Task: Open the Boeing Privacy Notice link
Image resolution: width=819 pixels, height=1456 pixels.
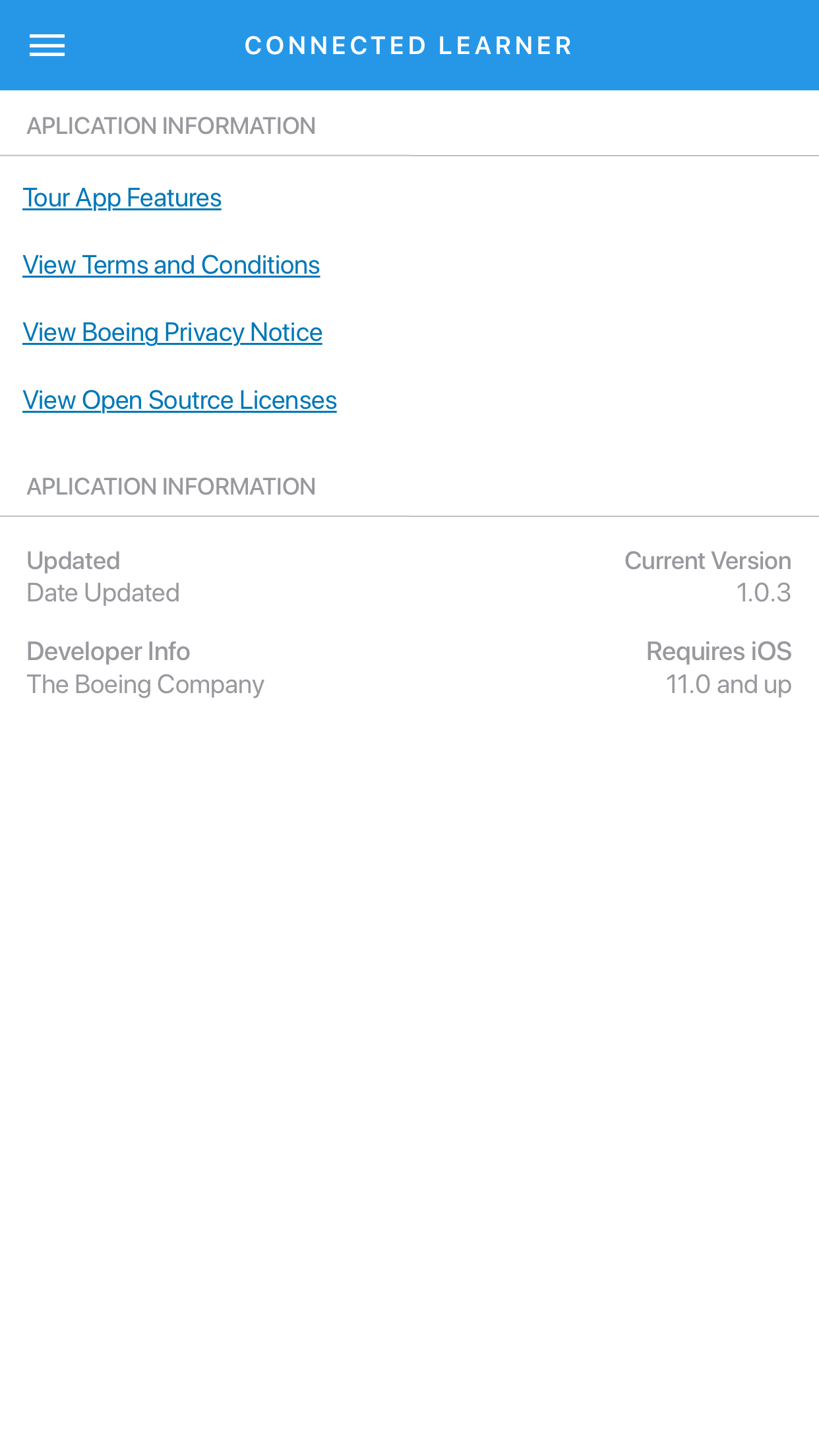Action: (x=172, y=332)
